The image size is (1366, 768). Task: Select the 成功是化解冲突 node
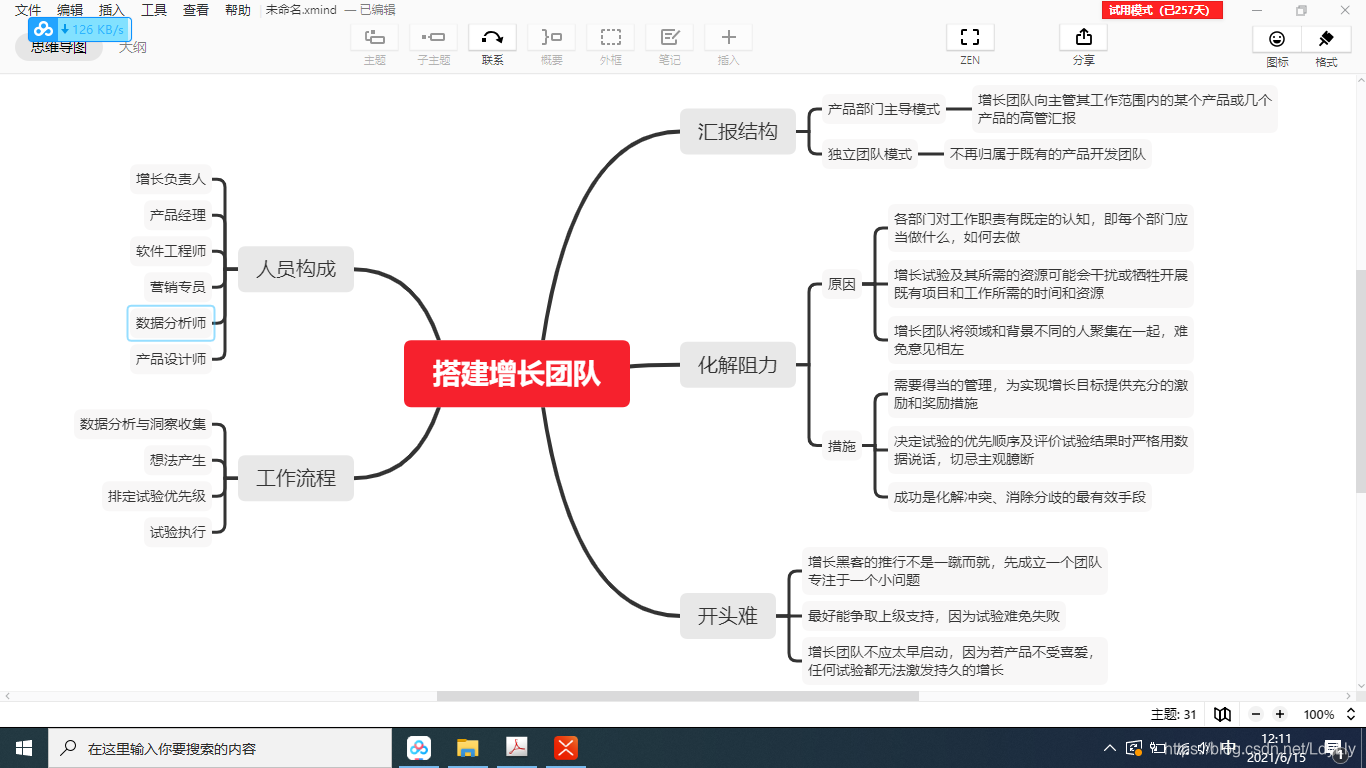point(1020,496)
